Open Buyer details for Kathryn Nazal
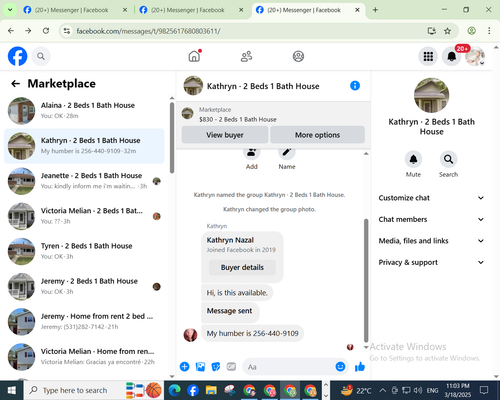Image resolution: width=500 pixels, height=400 pixels. click(x=242, y=267)
